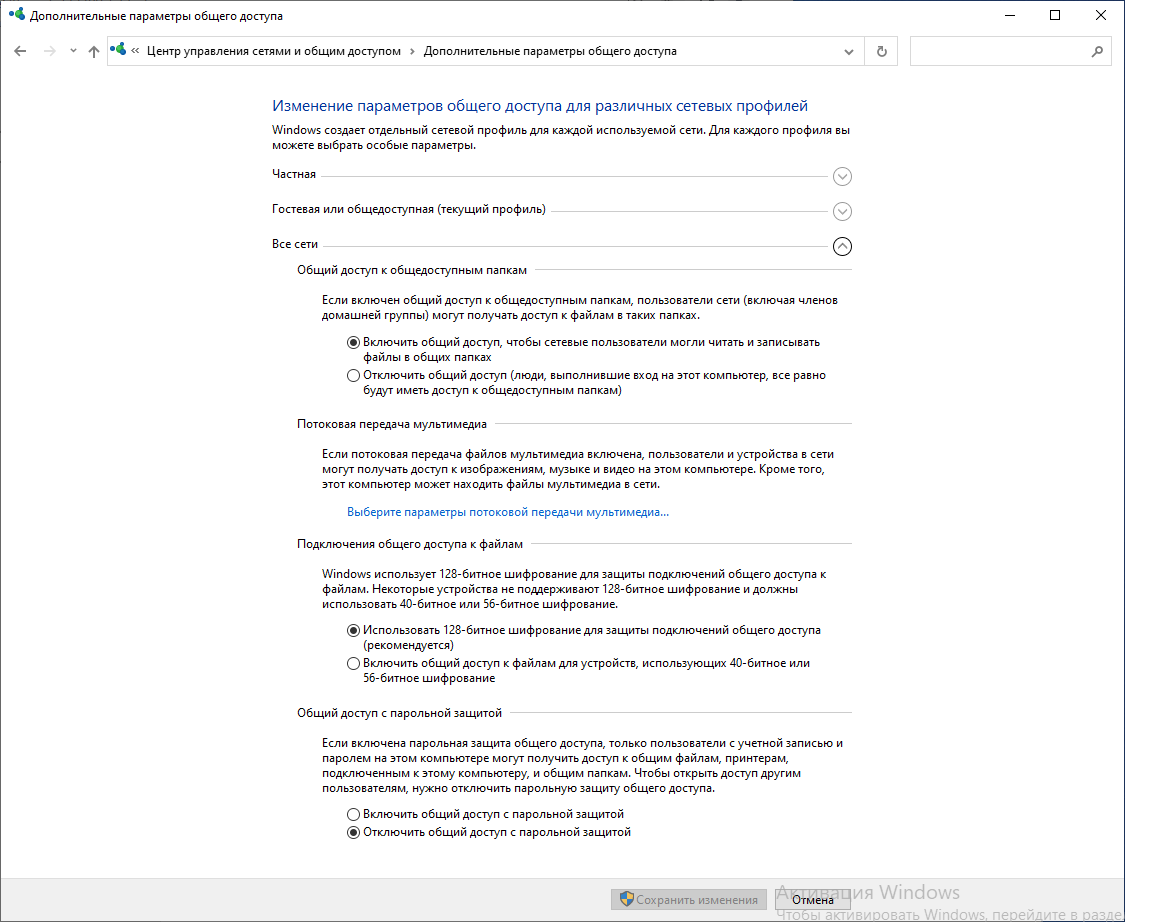Focus the Control Panel search field
The image size is (1152, 922).
tap(1010, 51)
